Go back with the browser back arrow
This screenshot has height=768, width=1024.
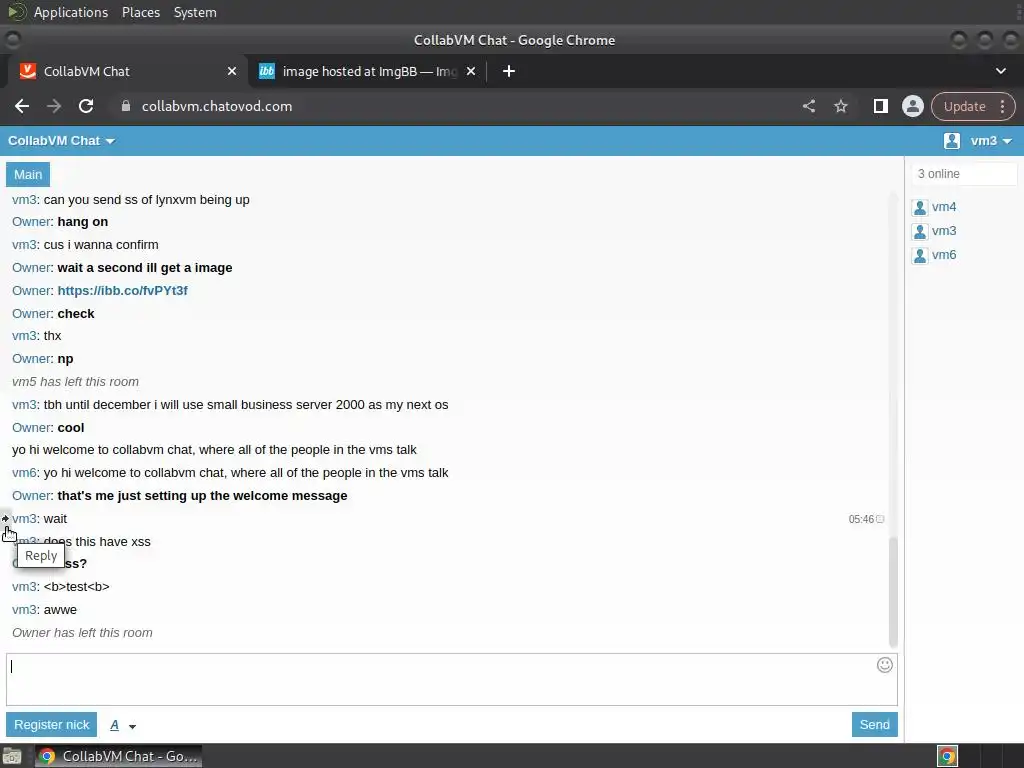[22, 106]
